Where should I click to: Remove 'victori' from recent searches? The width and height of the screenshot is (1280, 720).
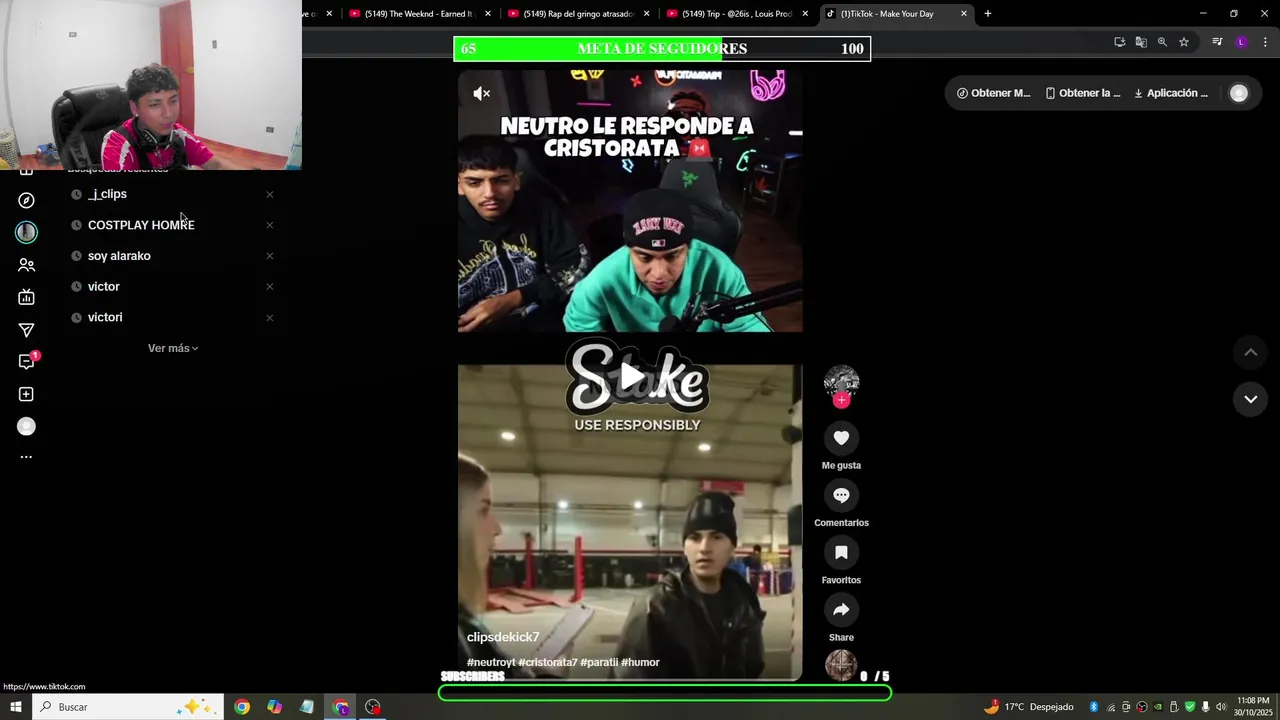click(269, 318)
